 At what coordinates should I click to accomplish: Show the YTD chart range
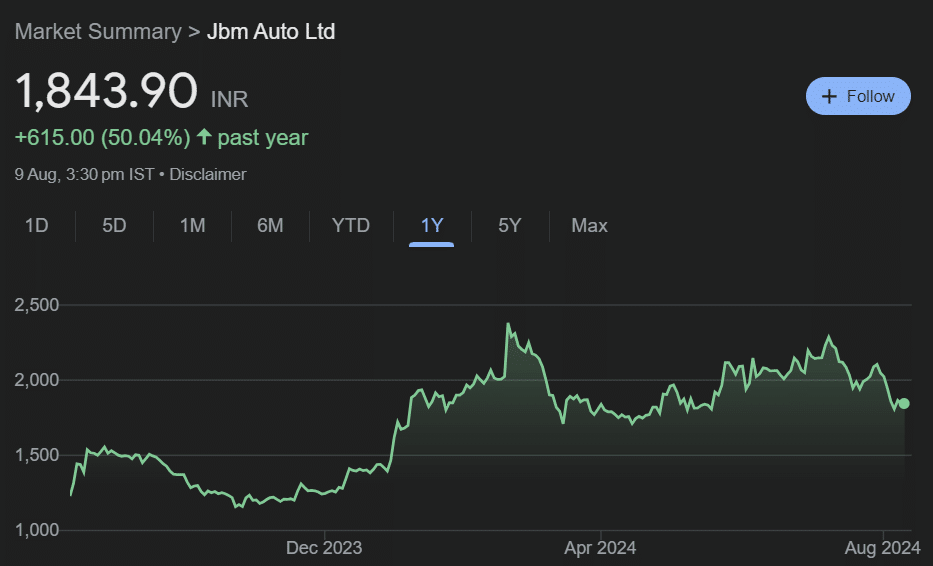[351, 226]
